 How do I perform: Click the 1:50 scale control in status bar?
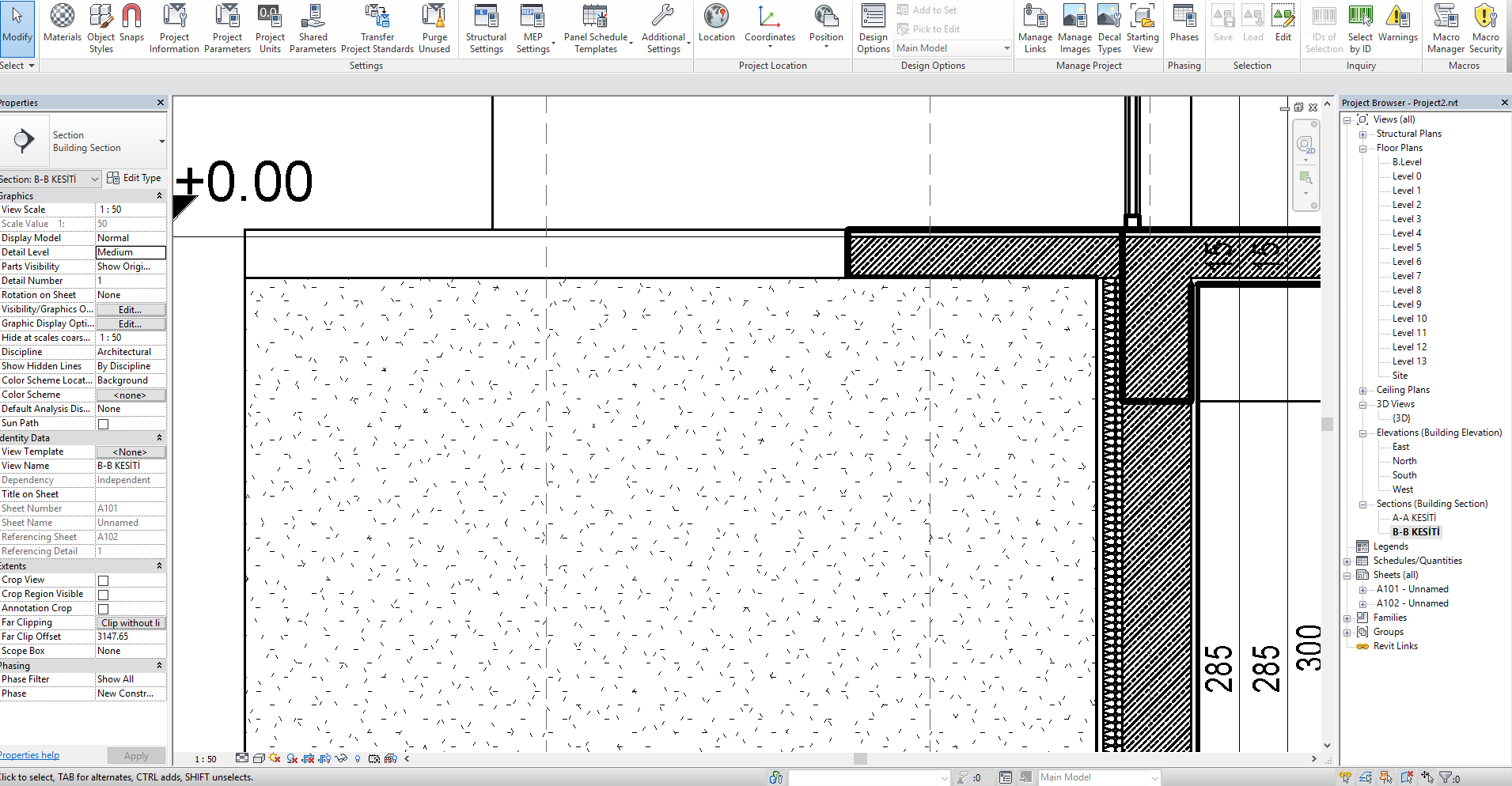[x=204, y=758]
